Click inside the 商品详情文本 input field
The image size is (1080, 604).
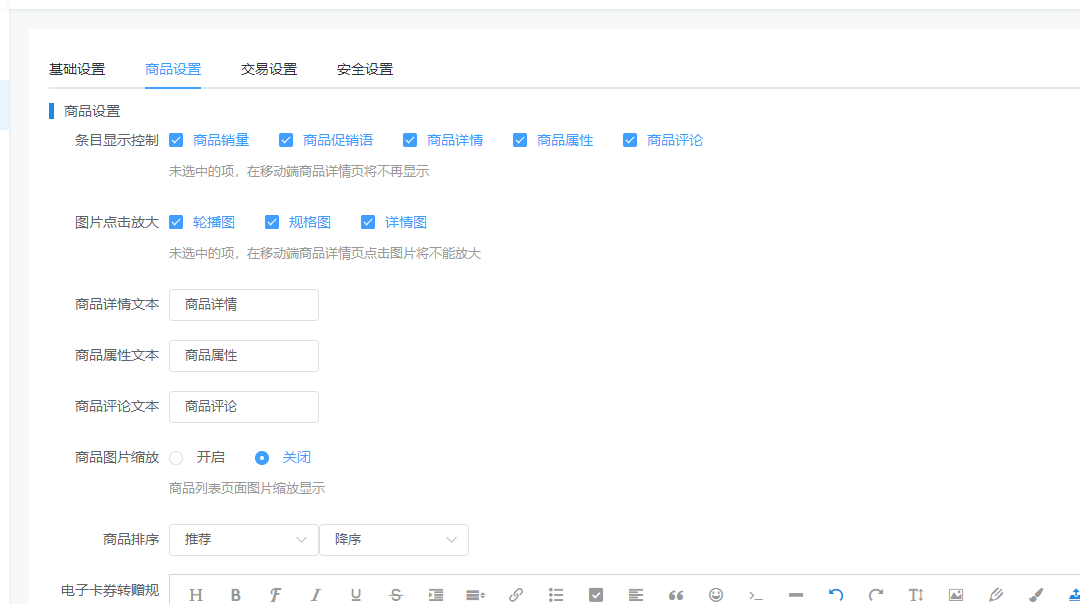(x=243, y=304)
